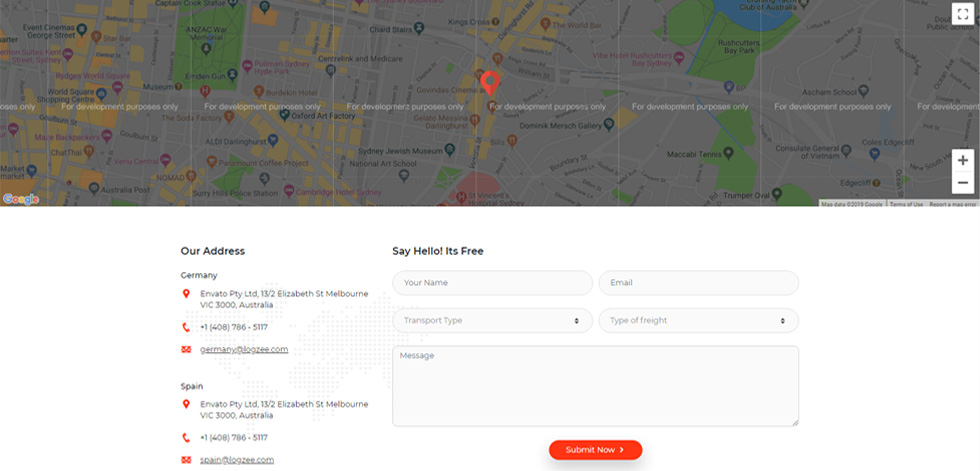980x471 pixels.
Task: Click Germany phone icon
Action: [x=186, y=327]
